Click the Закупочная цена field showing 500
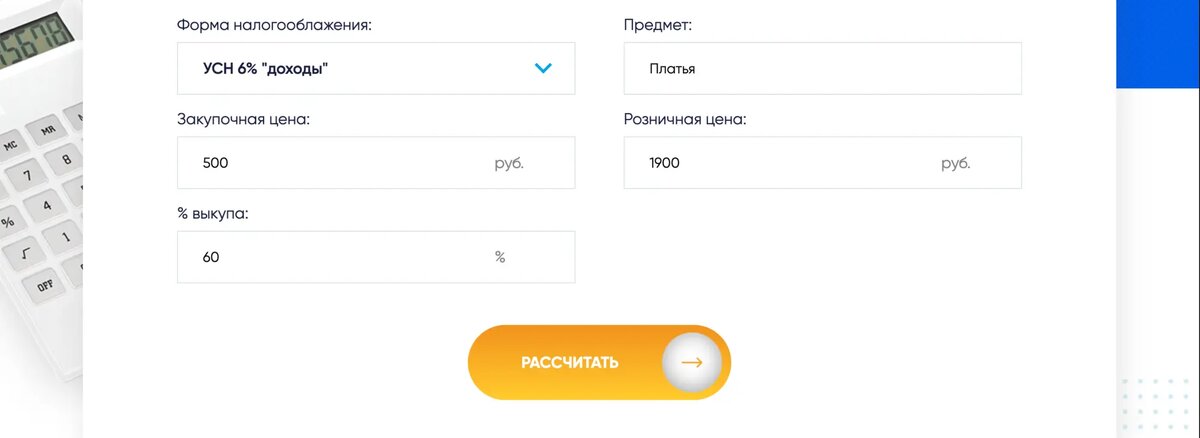This screenshot has width=1200, height=438. [340, 163]
